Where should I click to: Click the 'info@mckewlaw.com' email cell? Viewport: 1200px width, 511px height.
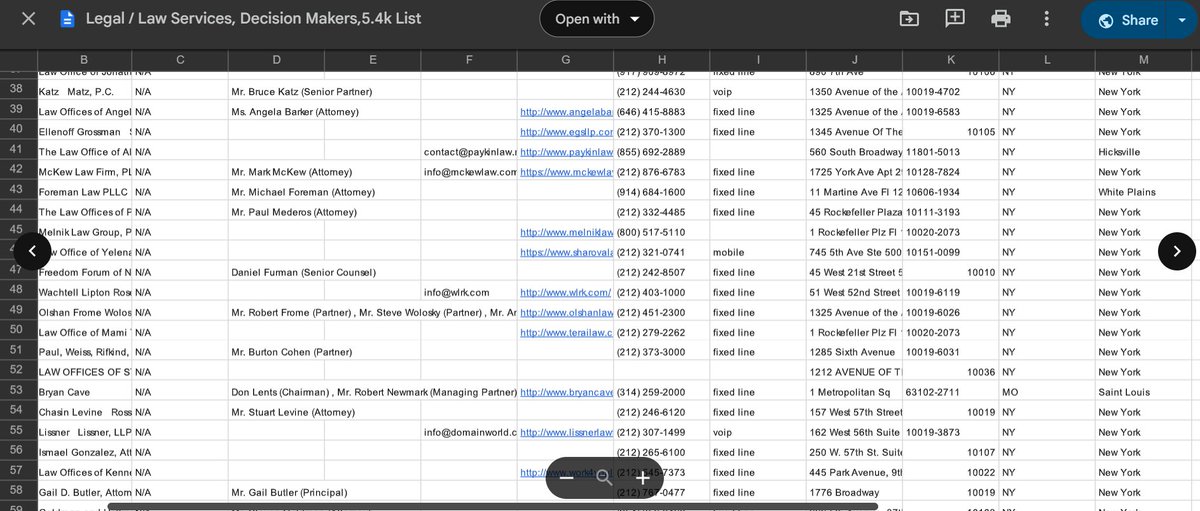(x=469, y=172)
